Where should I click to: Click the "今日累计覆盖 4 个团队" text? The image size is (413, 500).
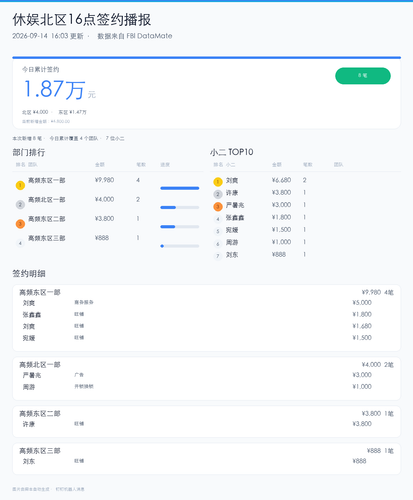(74, 138)
